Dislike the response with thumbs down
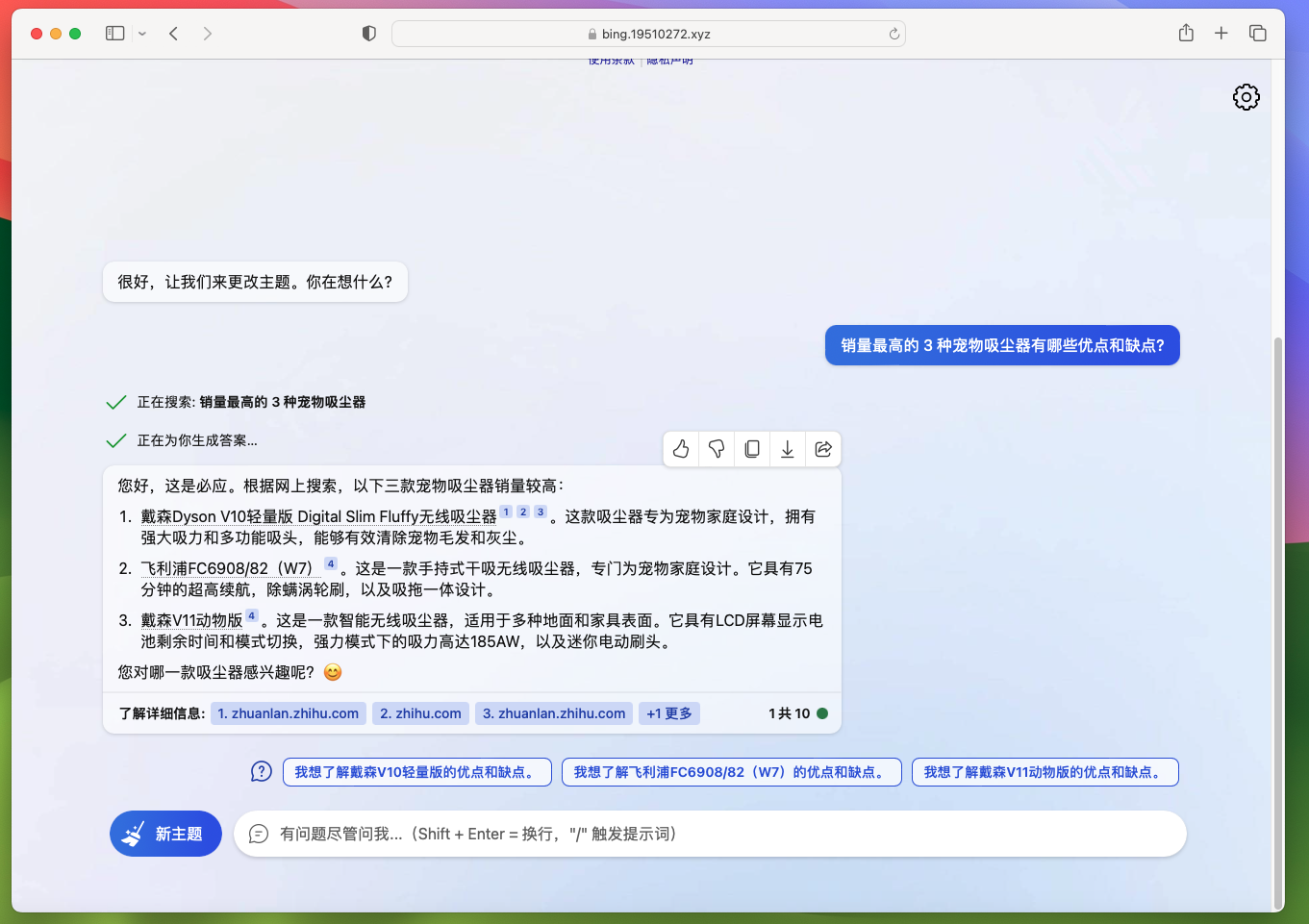Screen dimensions: 1309x924 point(717,449)
